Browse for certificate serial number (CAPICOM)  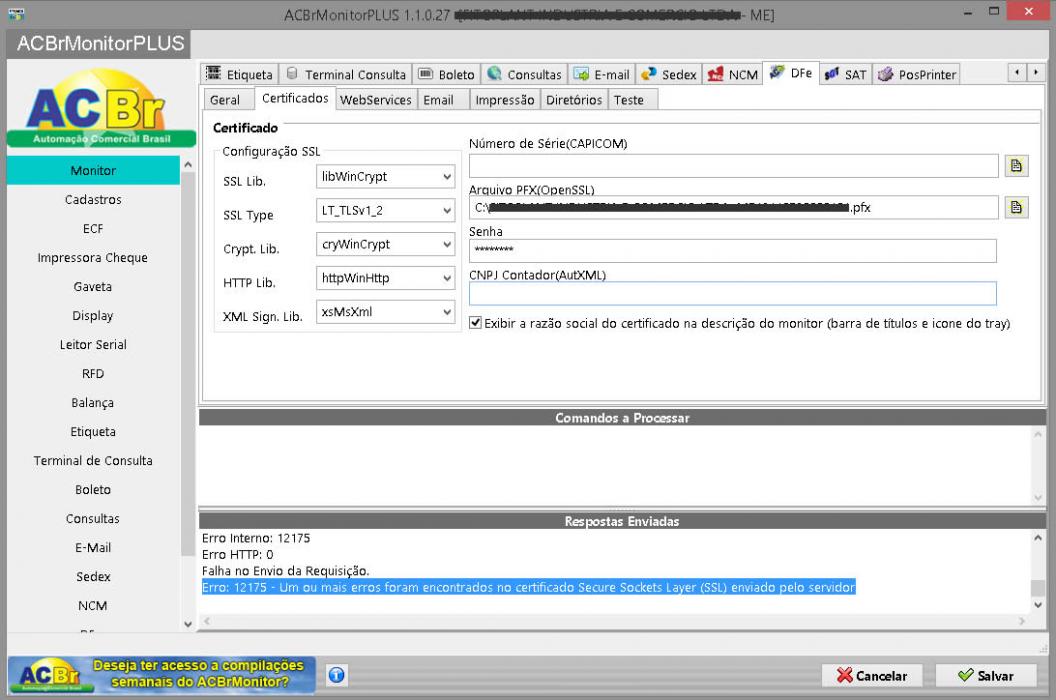point(1016,166)
